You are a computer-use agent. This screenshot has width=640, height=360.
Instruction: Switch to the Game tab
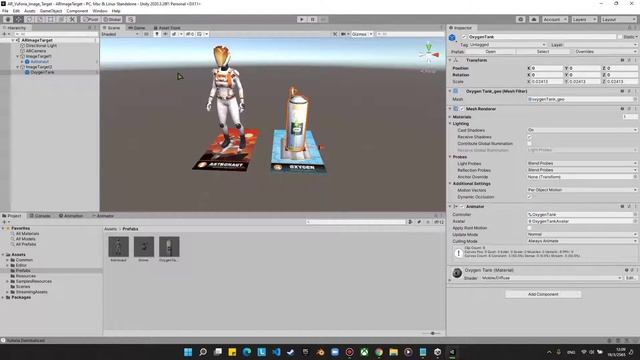[137, 28]
